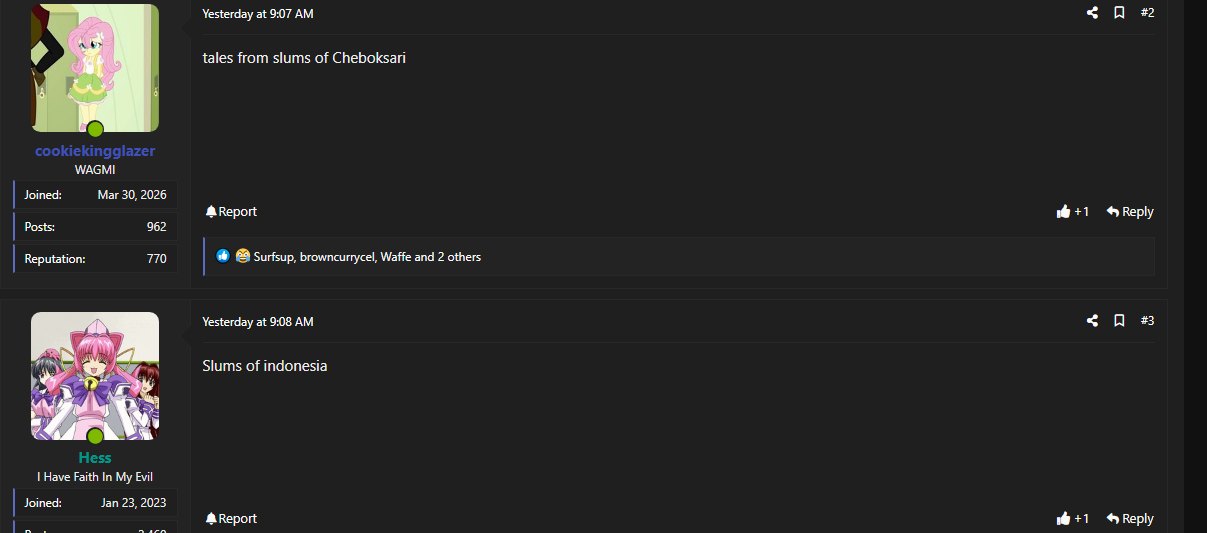Click the laughing emoji reaction icon
The height and width of the screenshot is (533, 1207).
(242, 257)
